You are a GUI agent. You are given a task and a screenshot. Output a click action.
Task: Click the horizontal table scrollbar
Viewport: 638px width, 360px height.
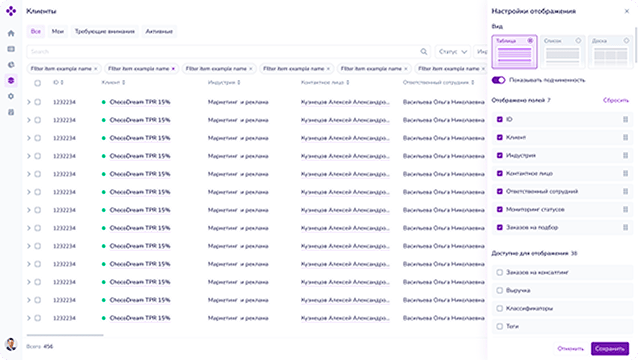tap(65, 335)
